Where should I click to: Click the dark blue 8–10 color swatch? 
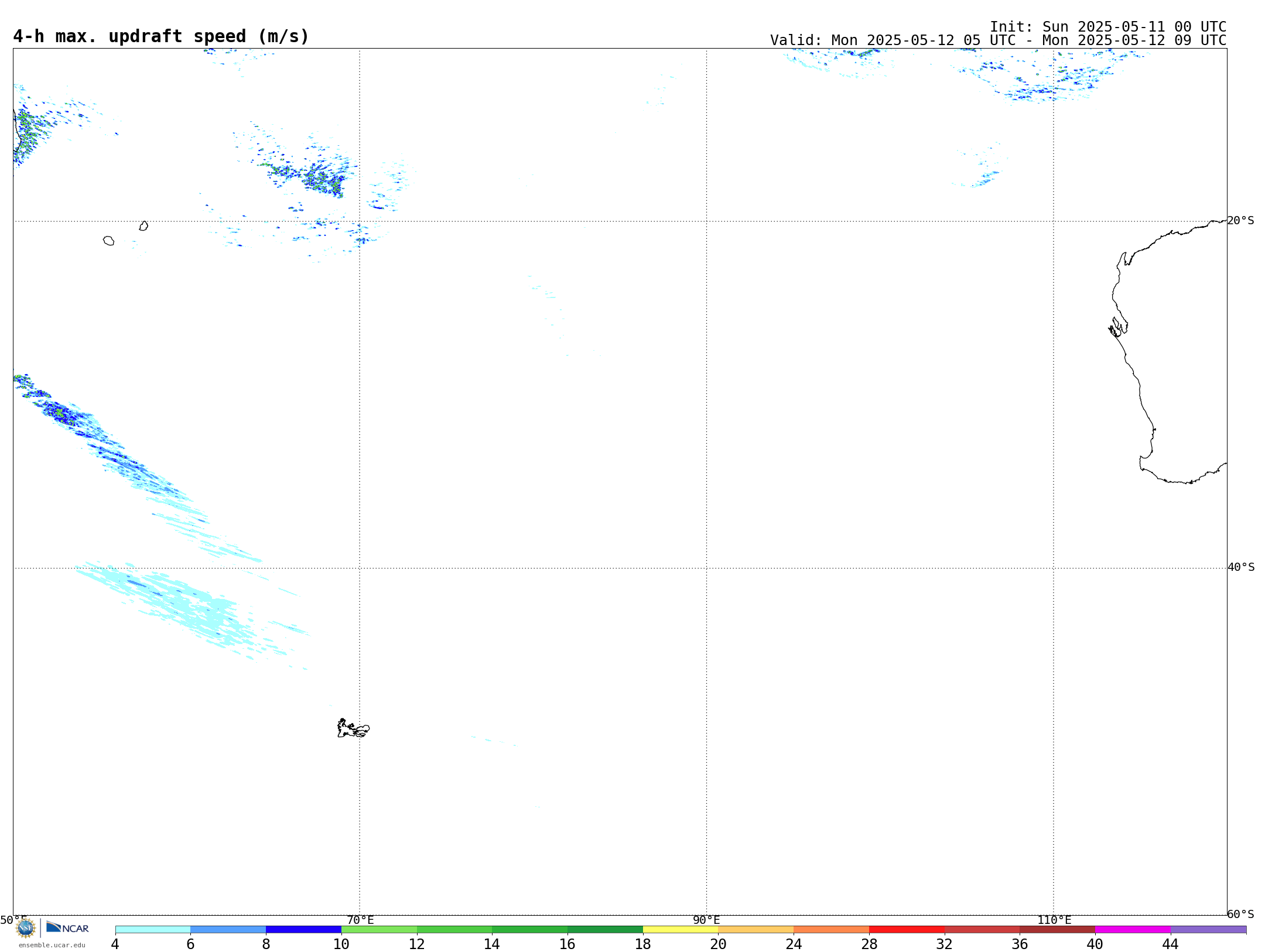click(x=303, y=929)
